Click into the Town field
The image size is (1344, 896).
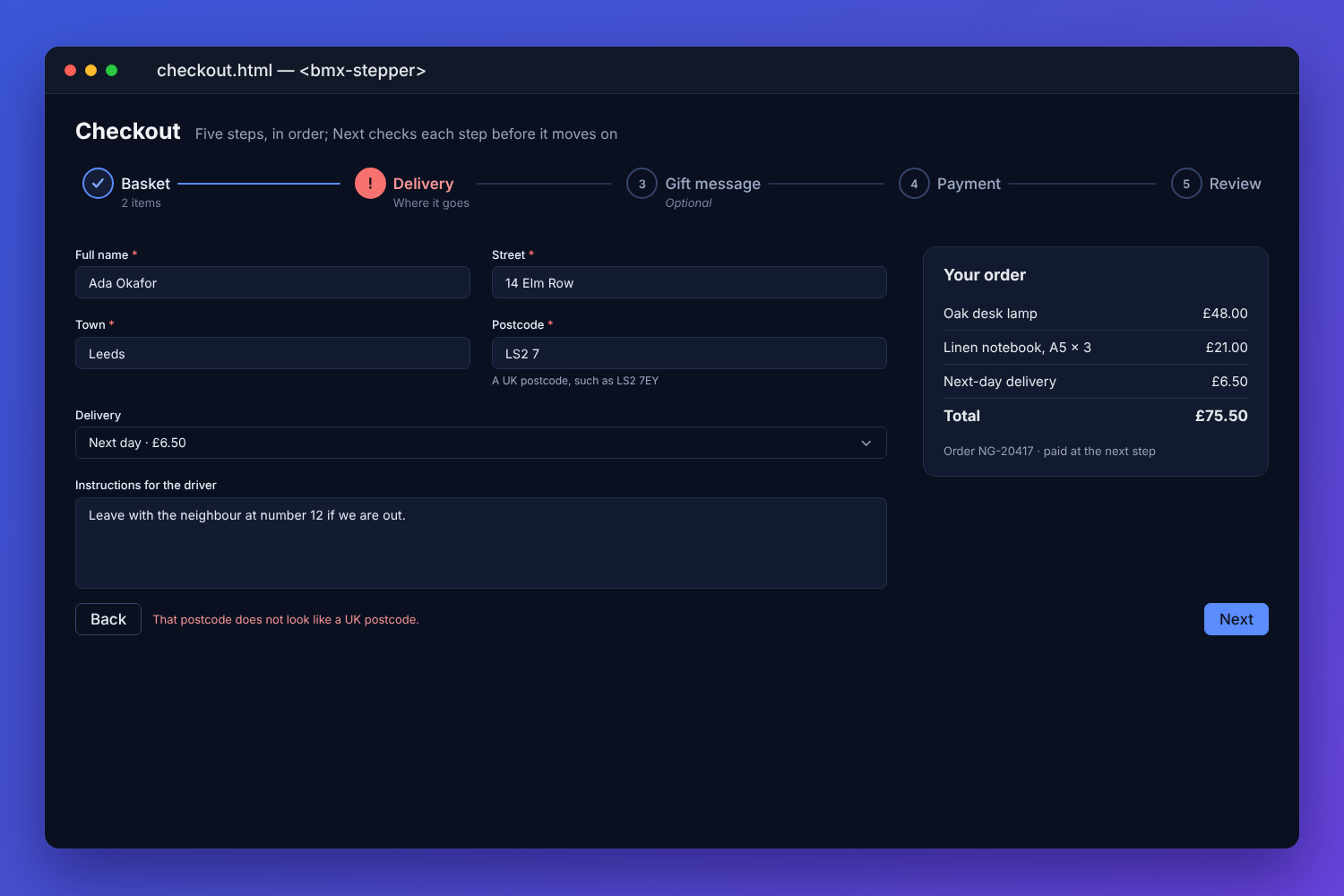272,353
